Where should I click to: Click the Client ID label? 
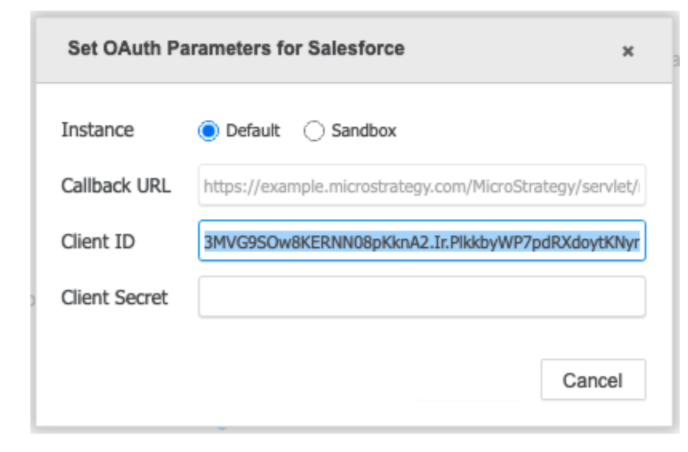(98, 241)
